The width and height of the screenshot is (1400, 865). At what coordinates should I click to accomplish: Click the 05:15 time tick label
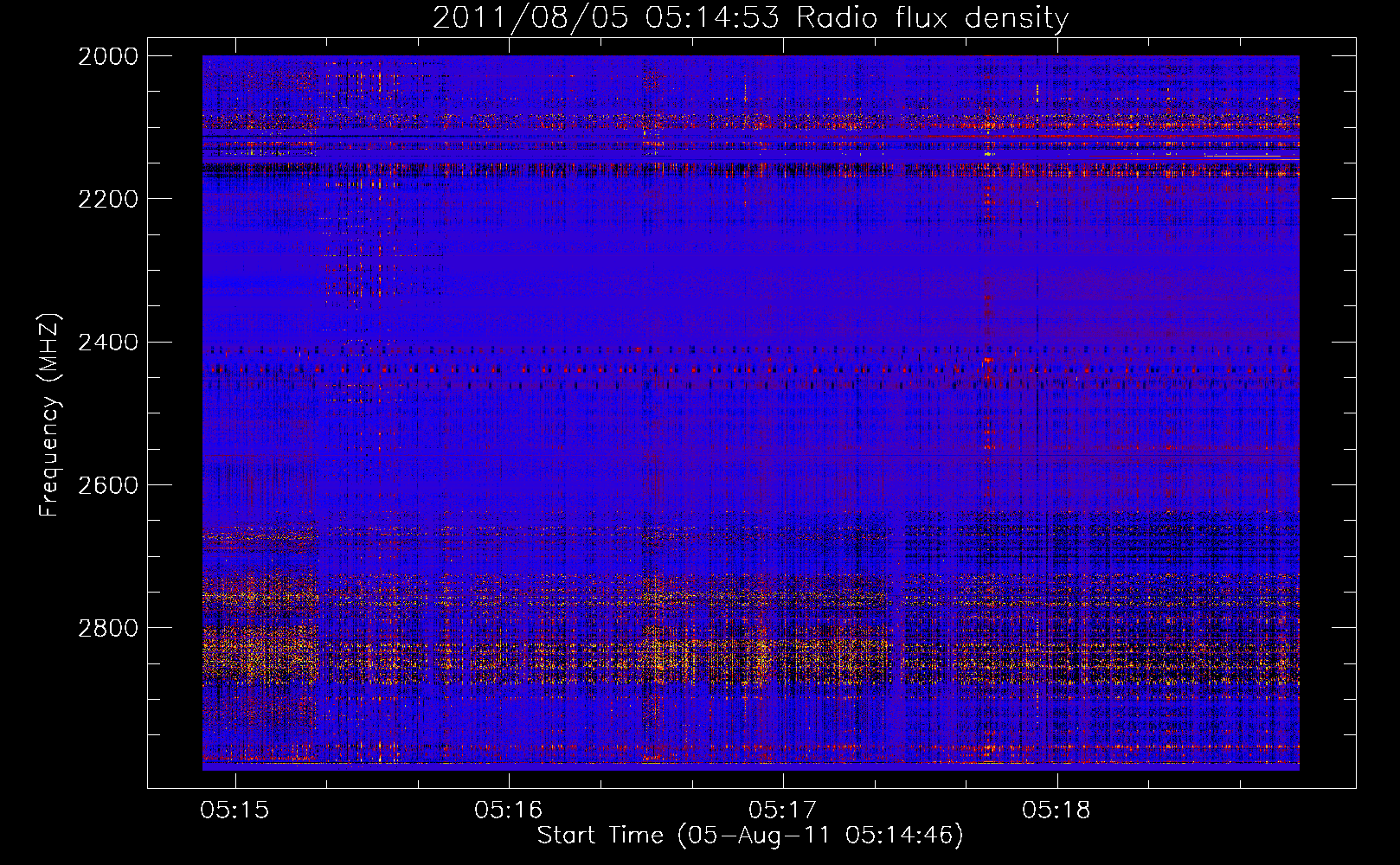[x=234, y=811]
